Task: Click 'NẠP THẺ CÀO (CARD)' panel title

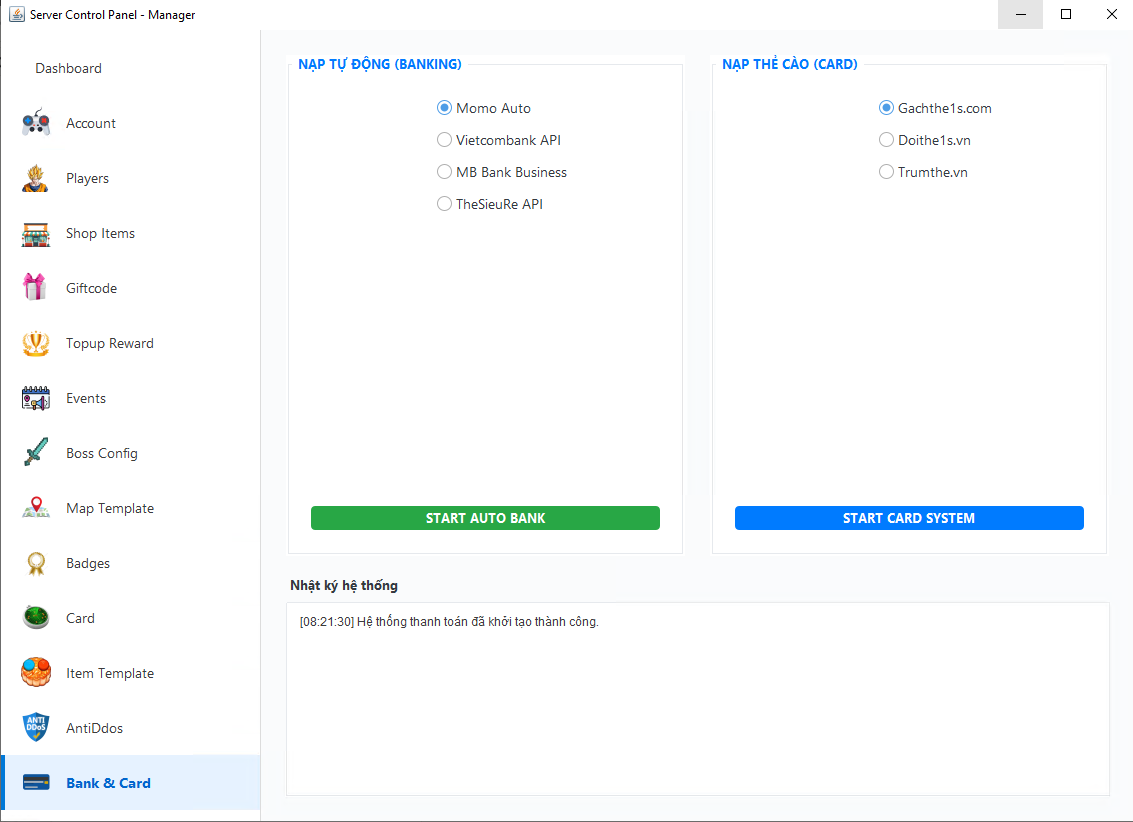Action: coord(790,64)
